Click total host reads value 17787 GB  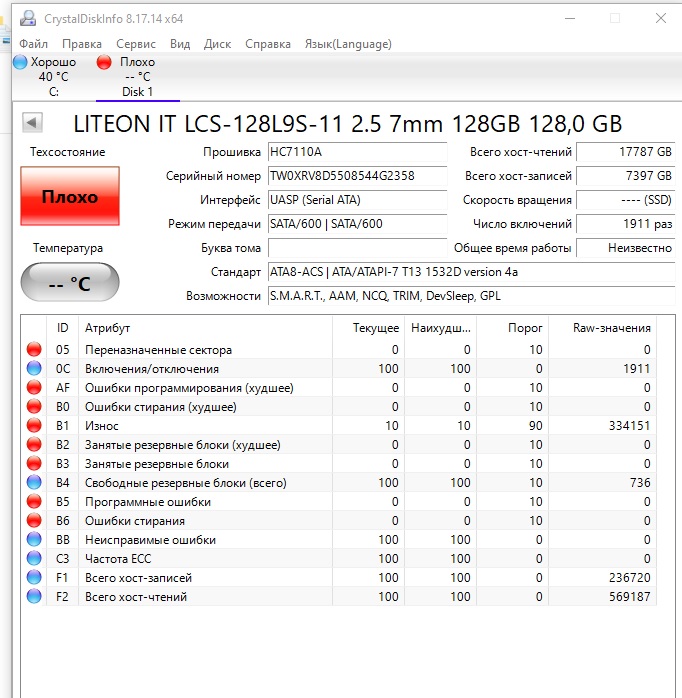(625, 152)
